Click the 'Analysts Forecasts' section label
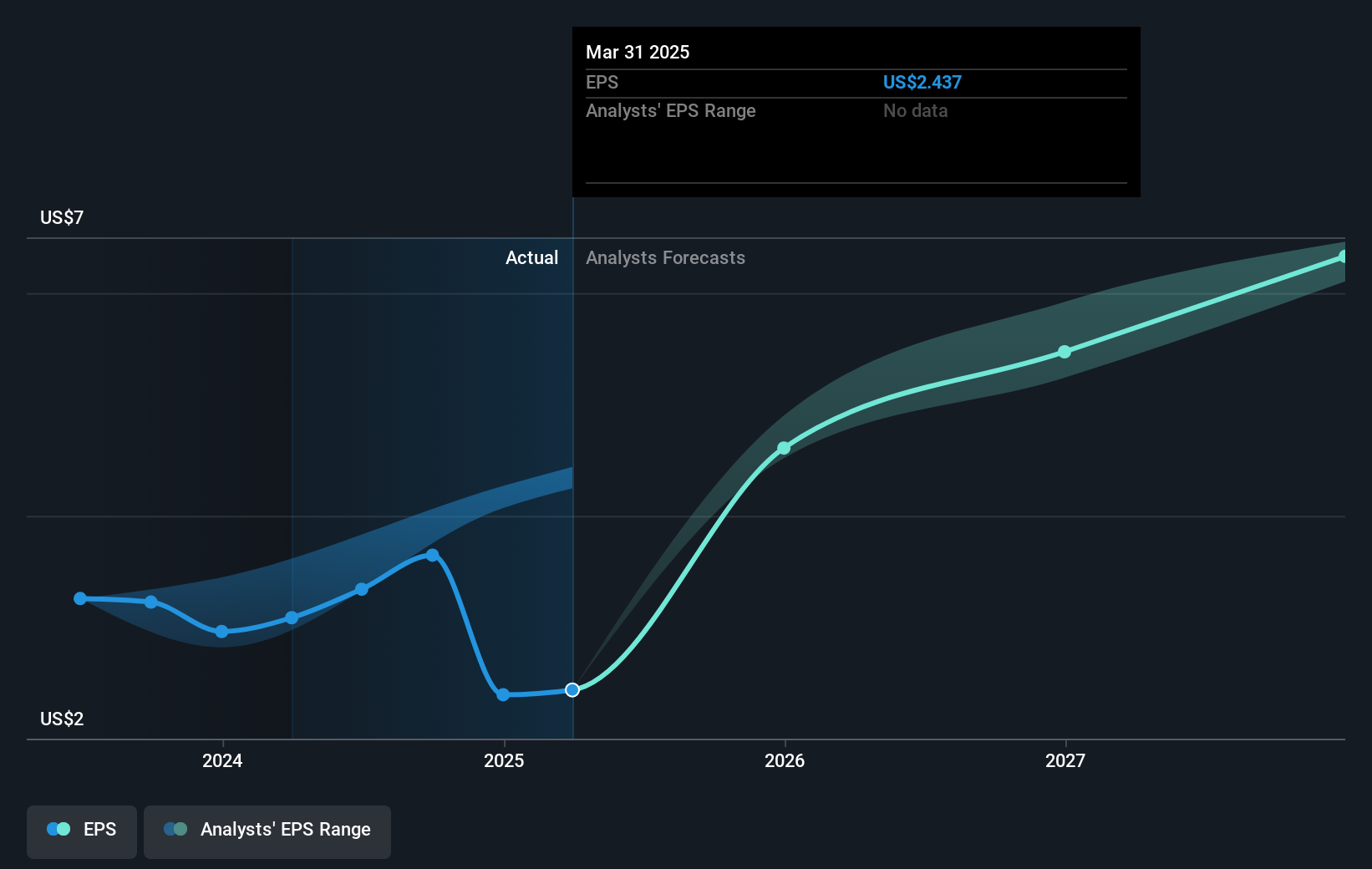The image size is (1372, 869). (665, 257)
